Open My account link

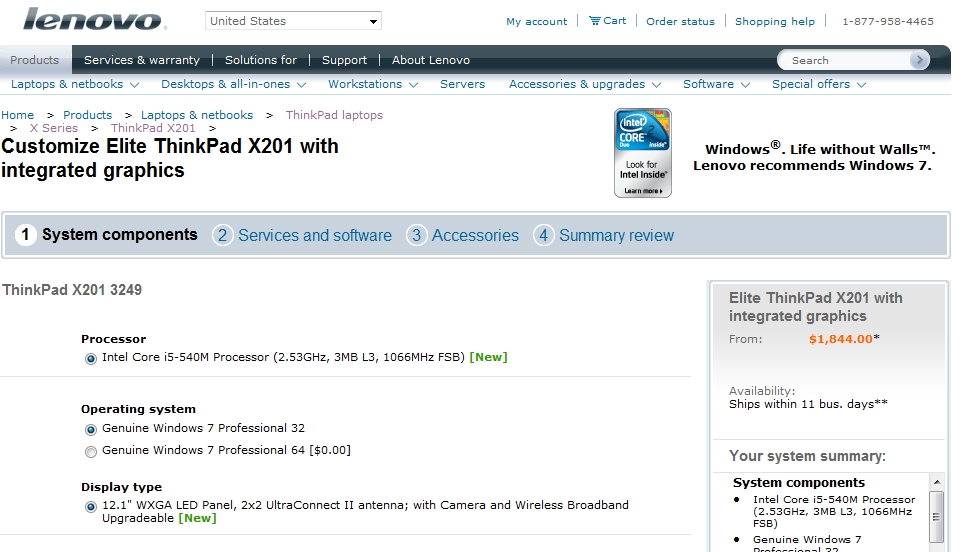[536, 21]
